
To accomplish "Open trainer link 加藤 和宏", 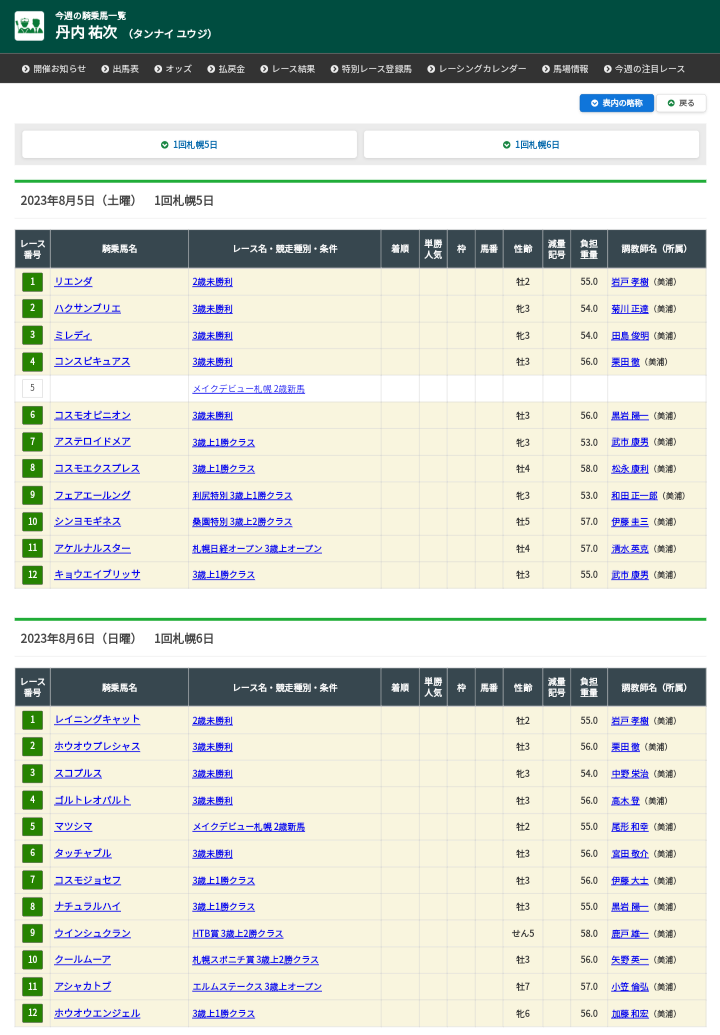I will click(x=630, y=1014).
